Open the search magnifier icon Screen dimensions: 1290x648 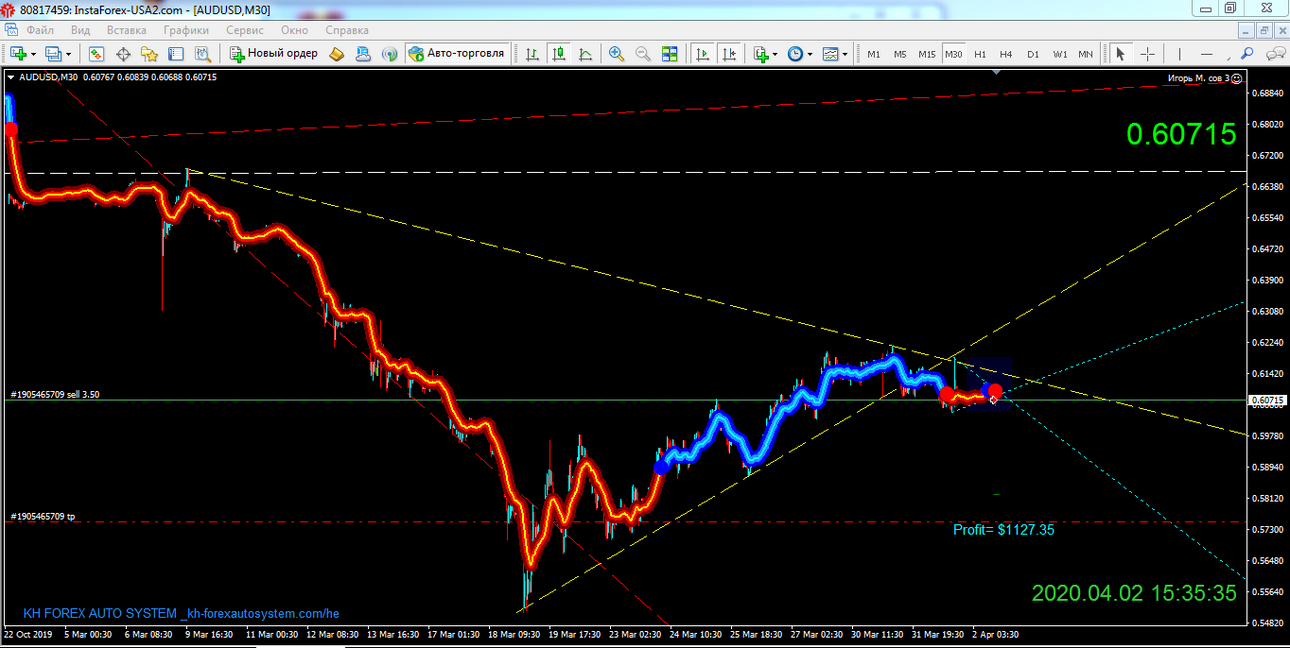1247,53
